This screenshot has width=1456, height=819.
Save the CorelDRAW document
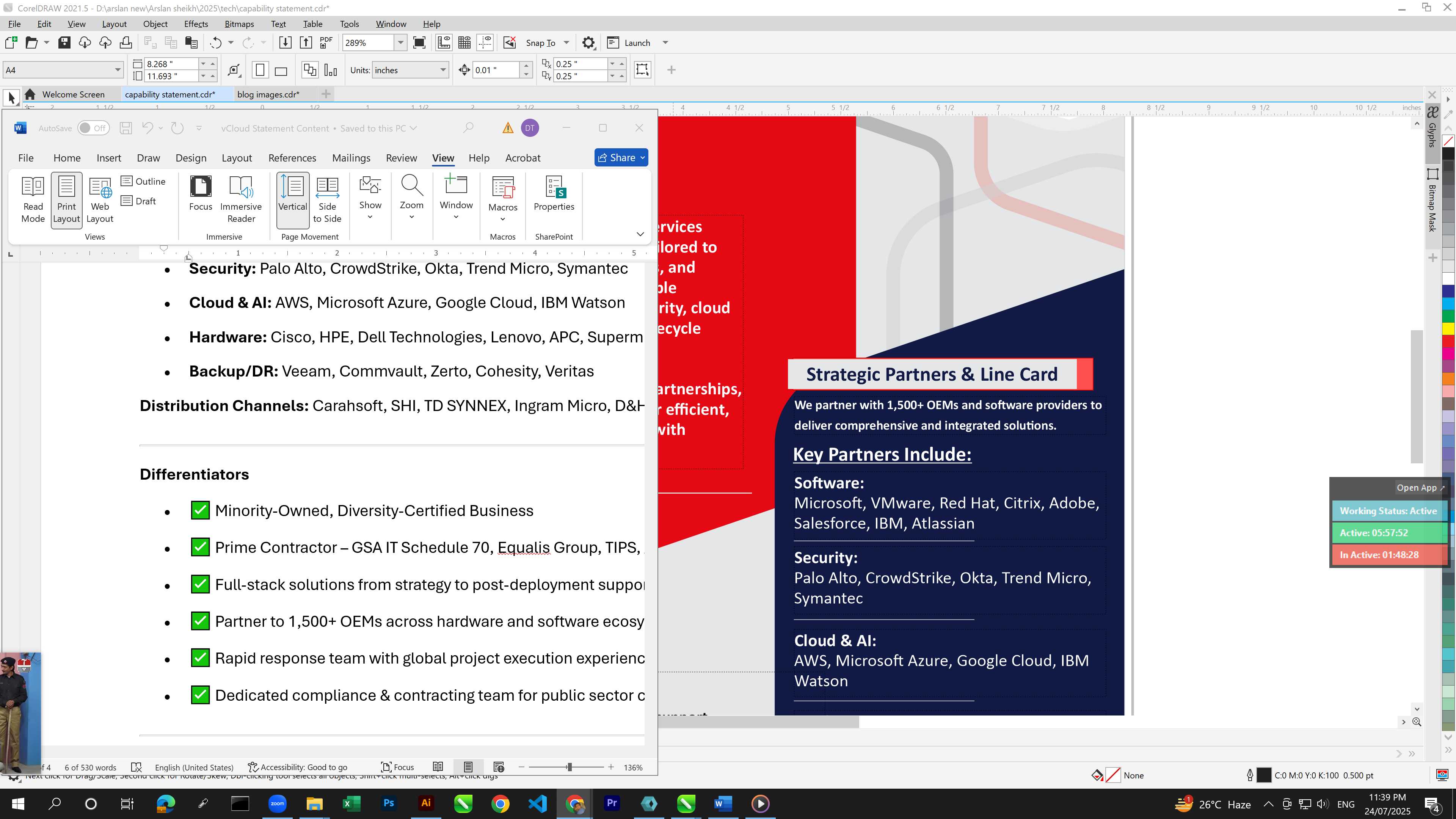point(64,42)
